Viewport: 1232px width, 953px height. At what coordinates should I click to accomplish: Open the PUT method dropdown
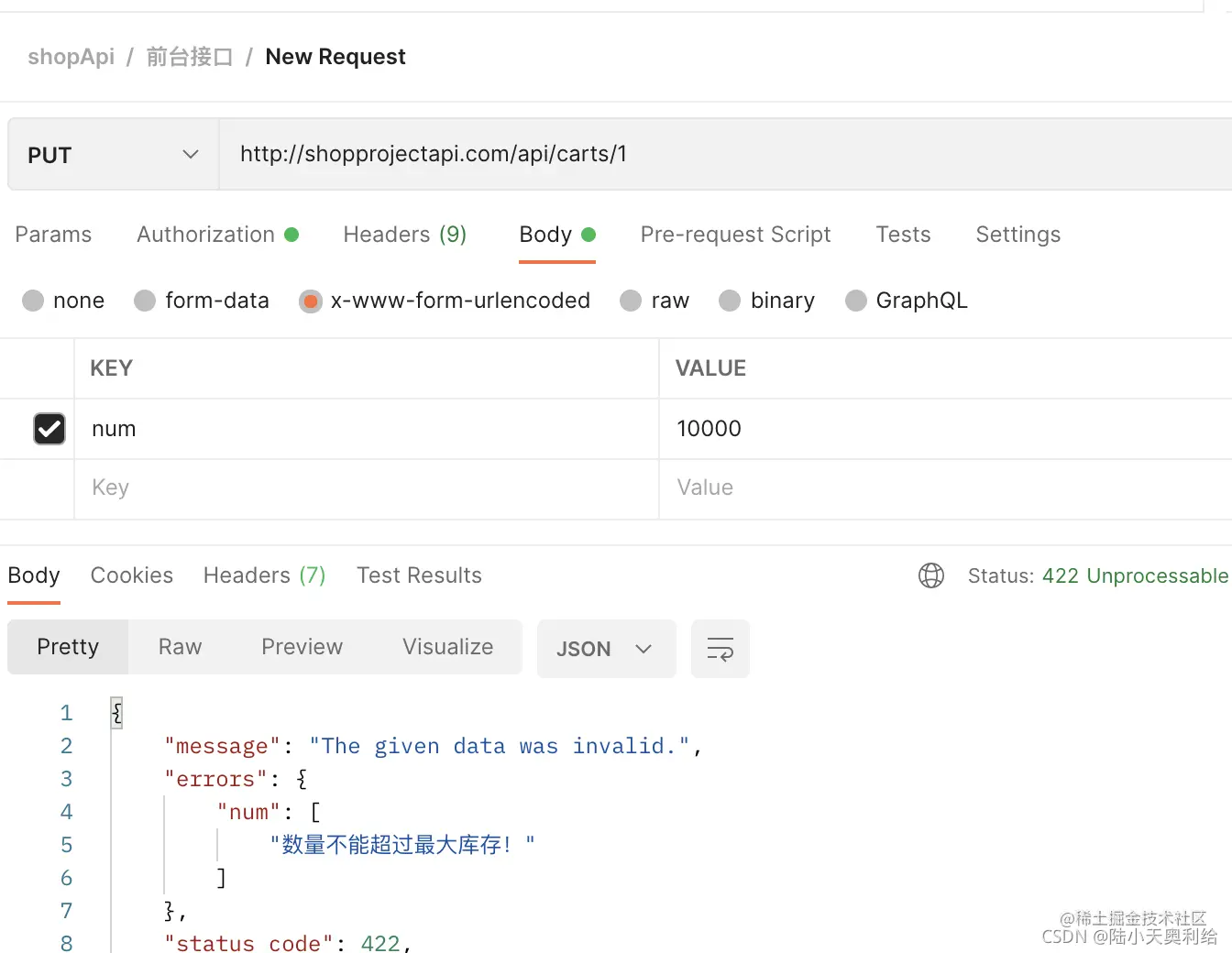pyautogui.click(x=114, y=155)
